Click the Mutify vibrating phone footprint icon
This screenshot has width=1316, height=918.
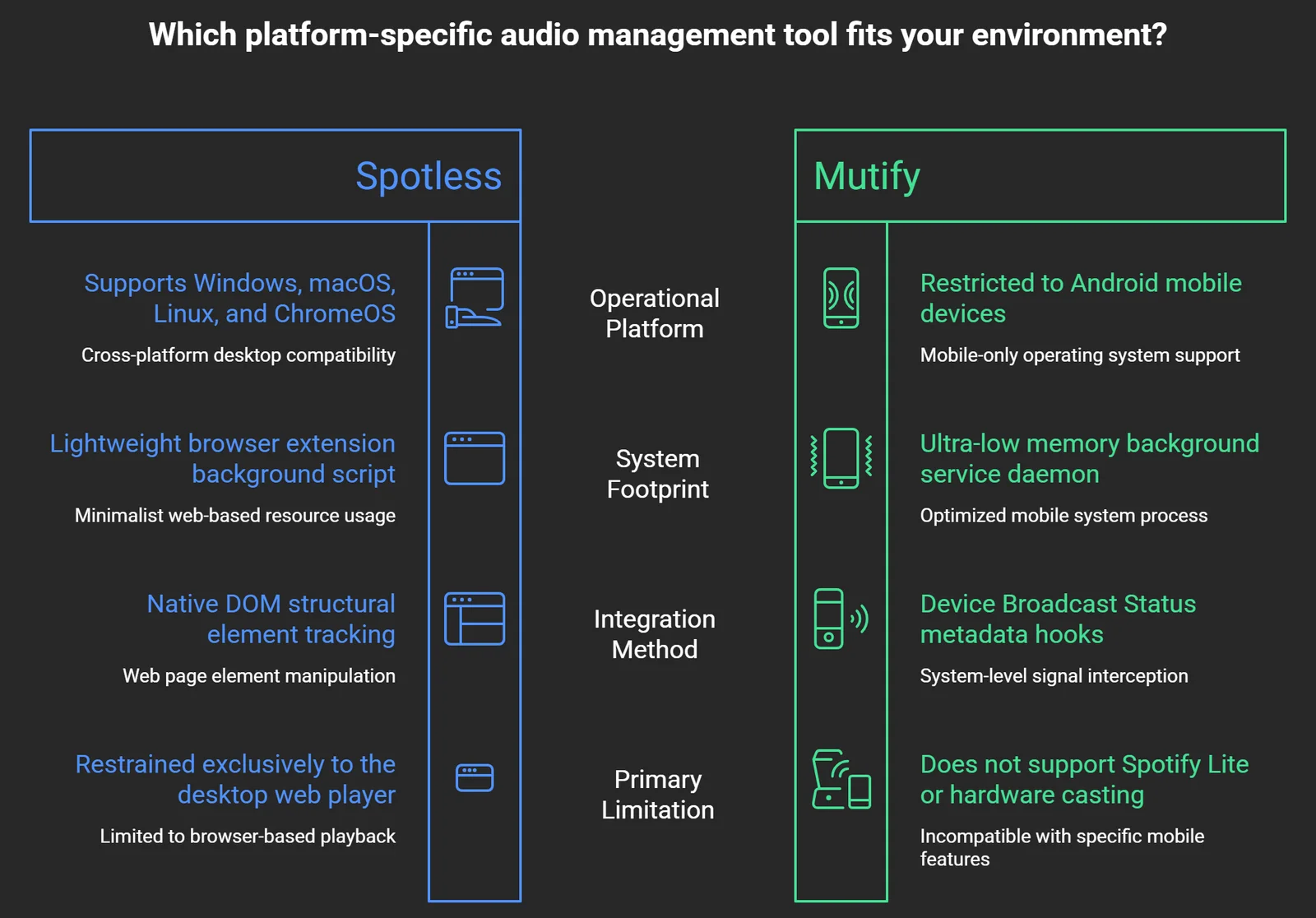coord(841,458)
